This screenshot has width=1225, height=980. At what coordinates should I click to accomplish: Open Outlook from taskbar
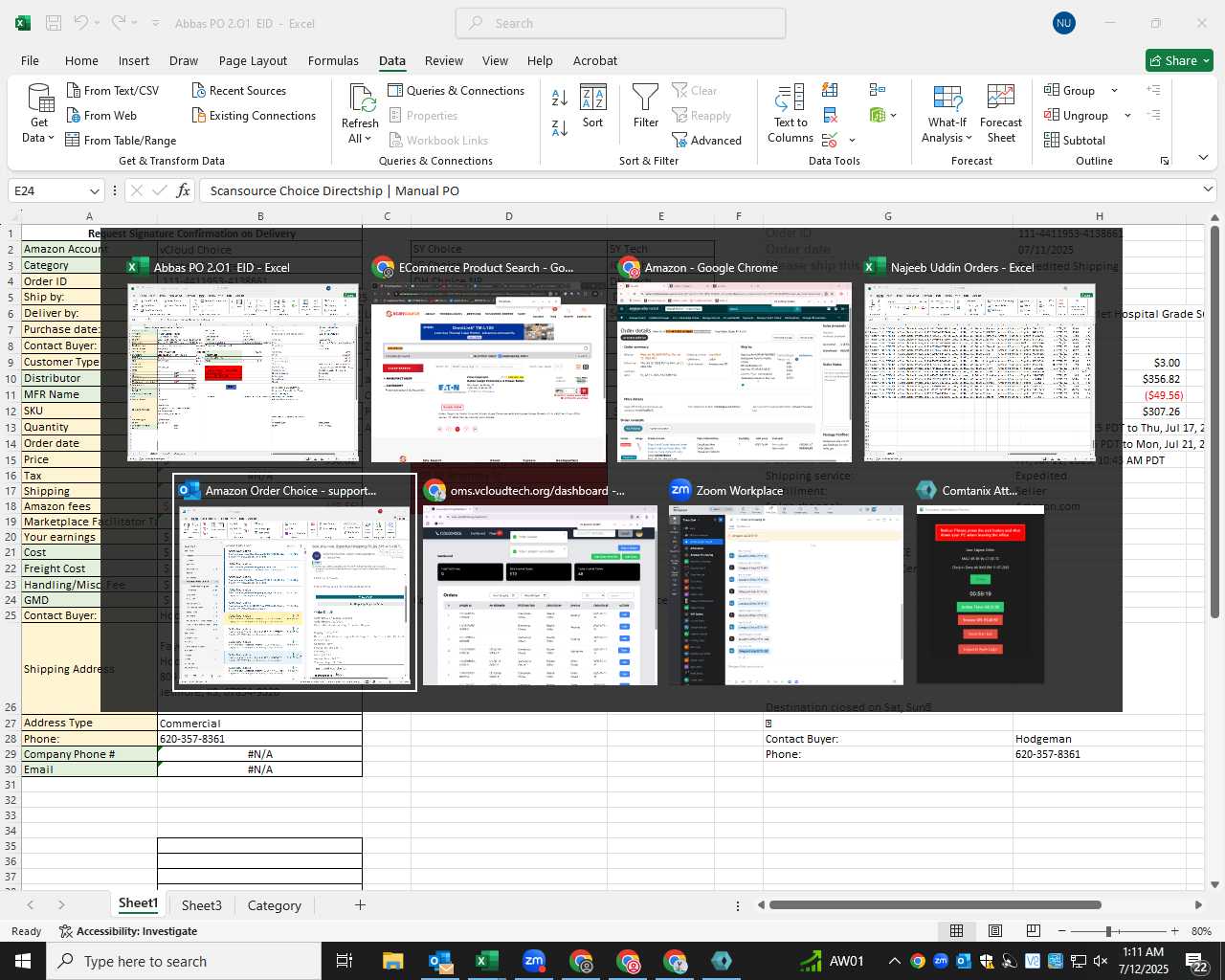pos(440,961)
